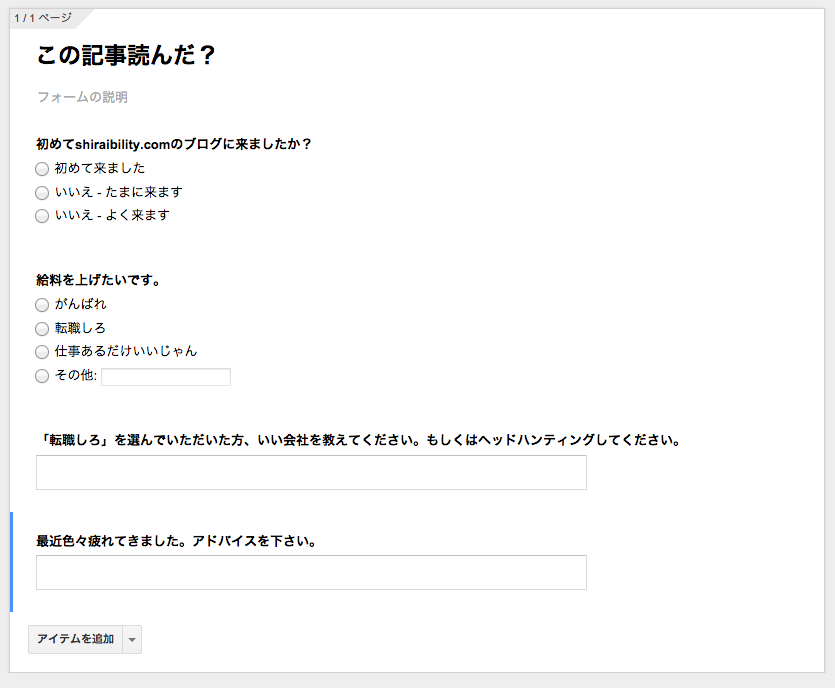
Task: Click the question title 給料を上げたいです。
Action: pos(99,280)
